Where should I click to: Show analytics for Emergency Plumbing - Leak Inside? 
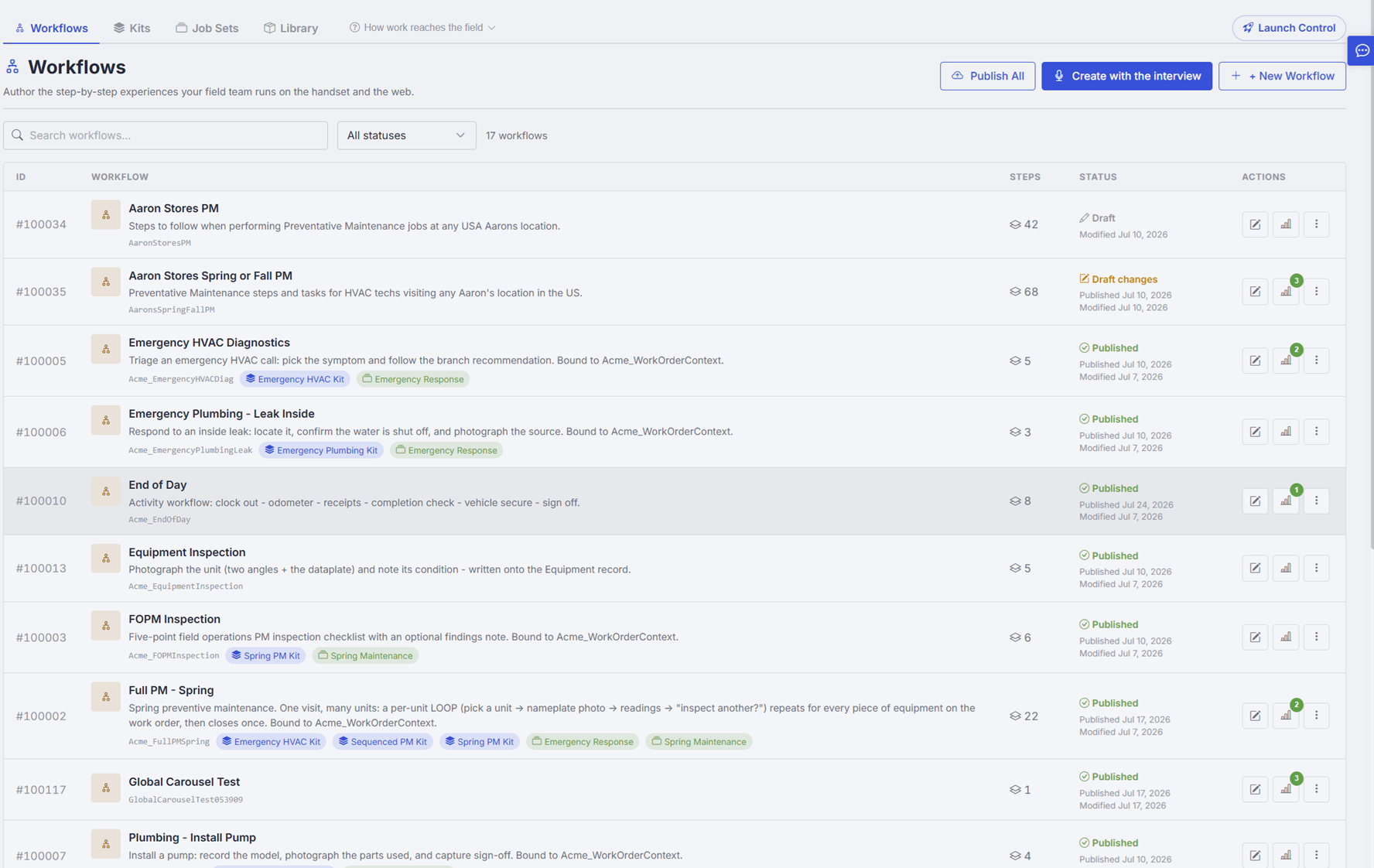(1286, 432)
